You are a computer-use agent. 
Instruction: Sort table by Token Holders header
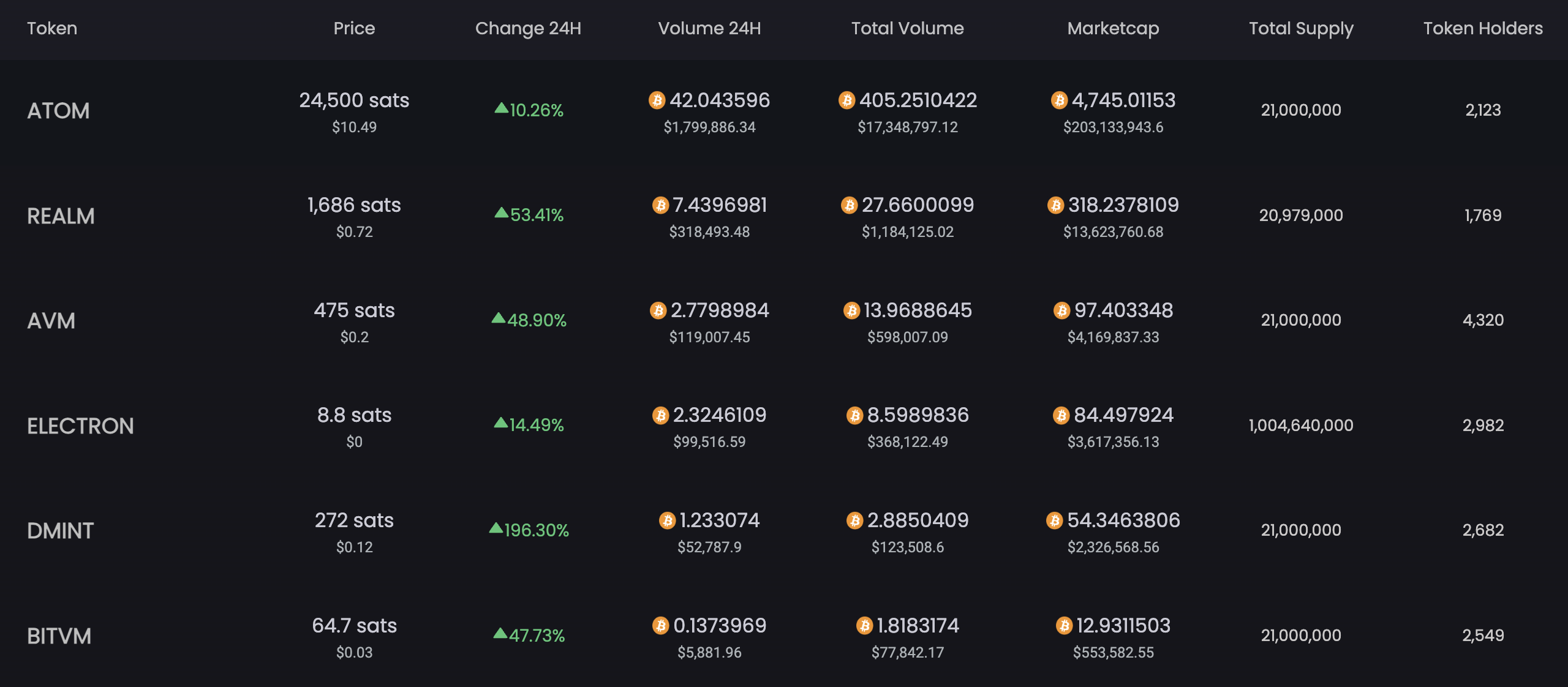[1482, 28]
